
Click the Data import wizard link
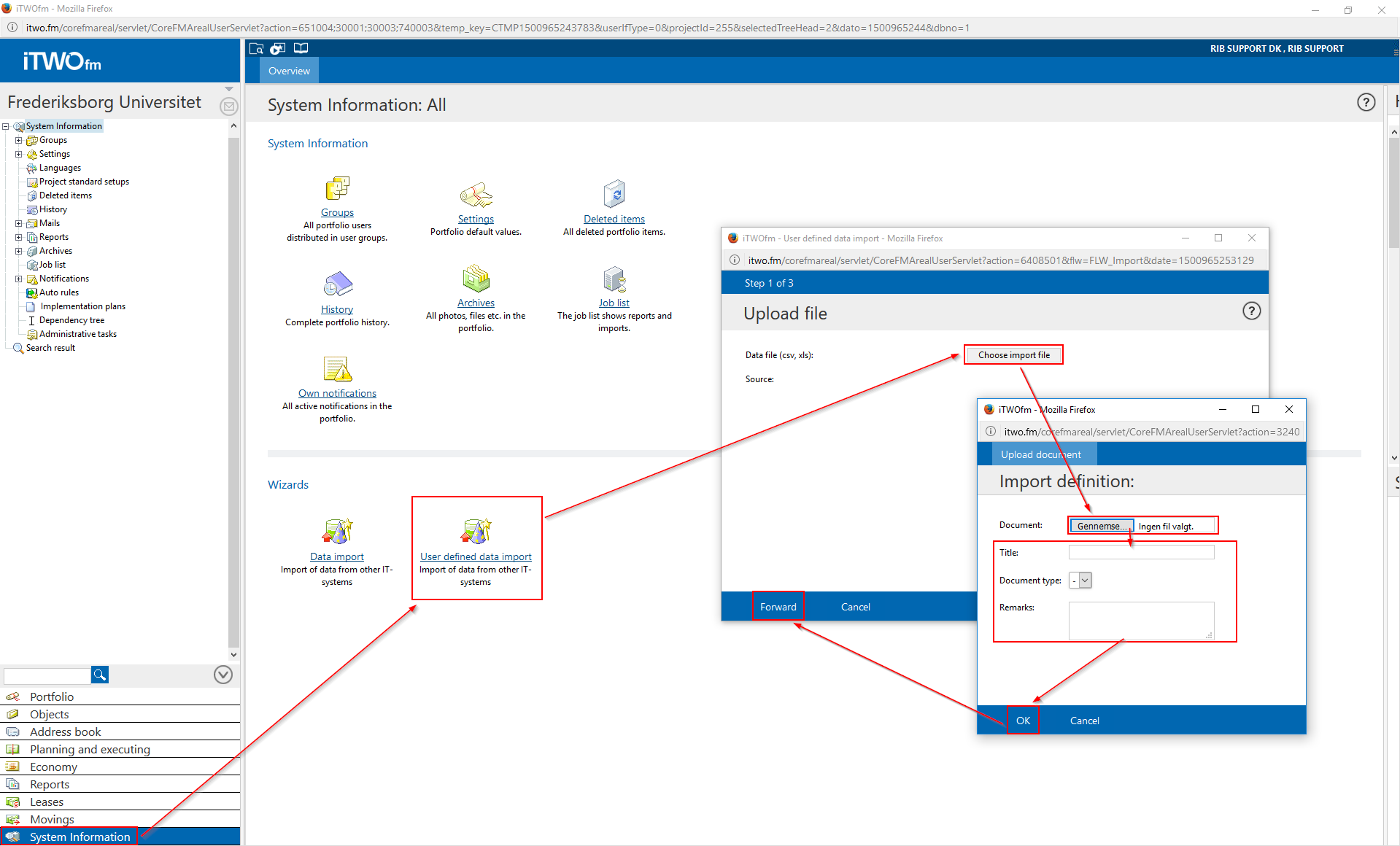tap(336, 556)
